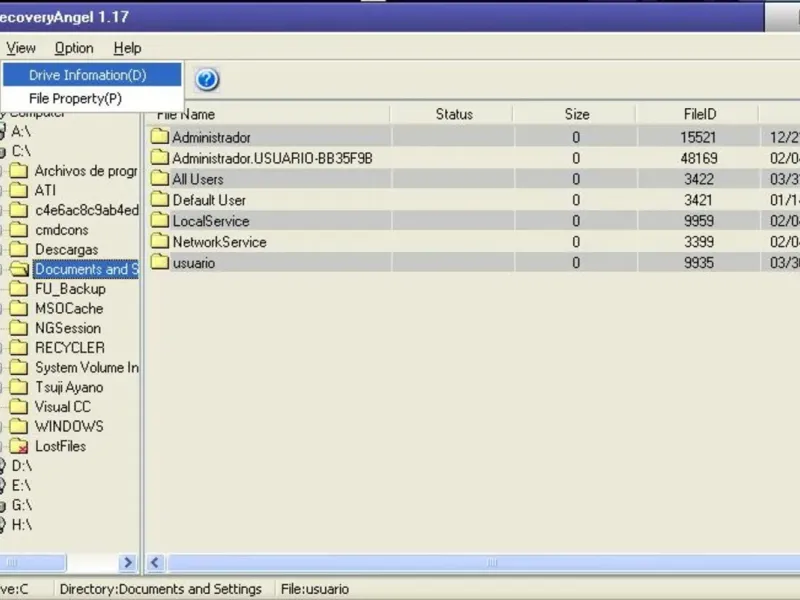Viewport: 800px width, 600px height.
Task: Select Administrador folder icon in file list
Action: tap(160, 136)
